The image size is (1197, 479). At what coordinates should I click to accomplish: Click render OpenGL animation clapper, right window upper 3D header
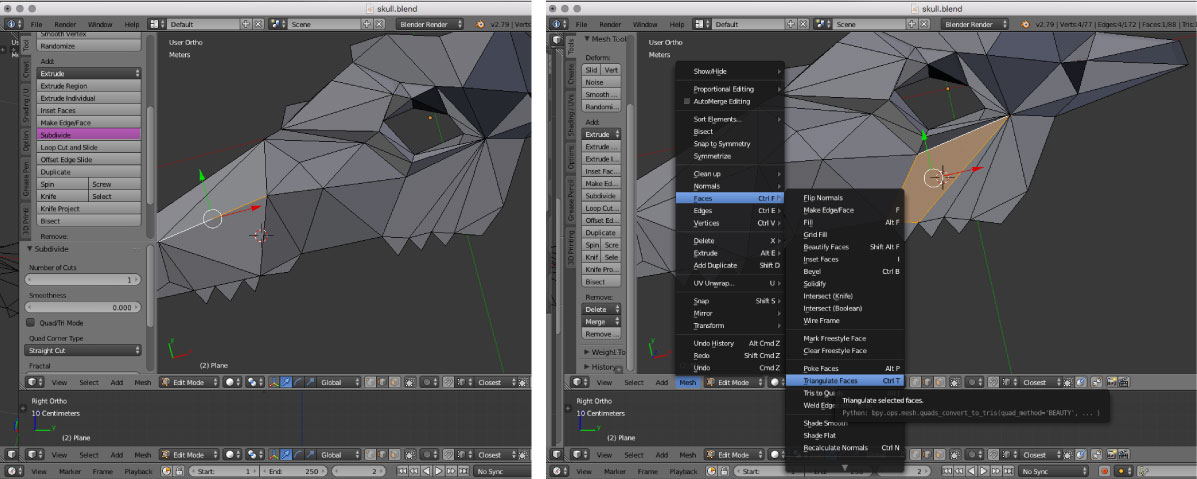tap(1124, 382)
